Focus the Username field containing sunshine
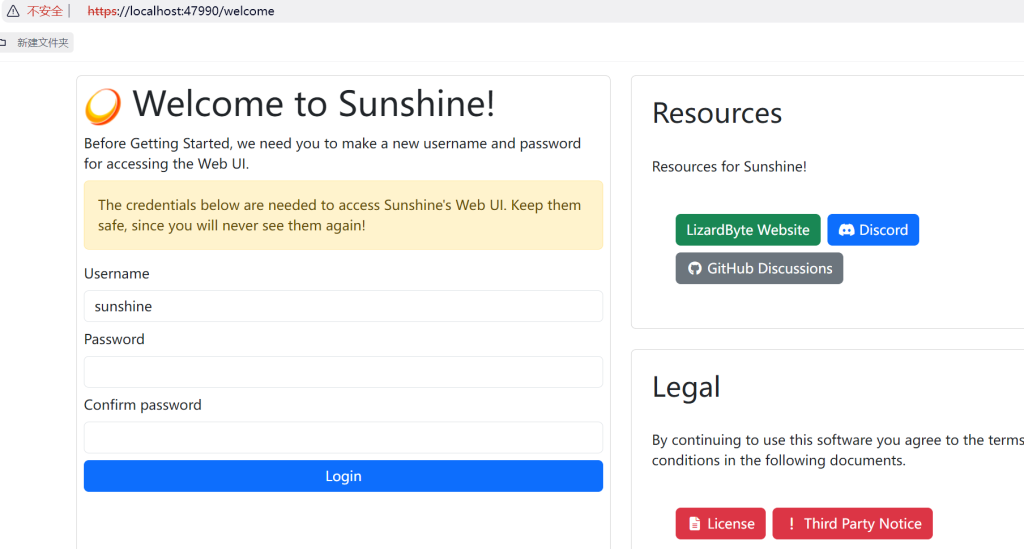 point(343,306)
